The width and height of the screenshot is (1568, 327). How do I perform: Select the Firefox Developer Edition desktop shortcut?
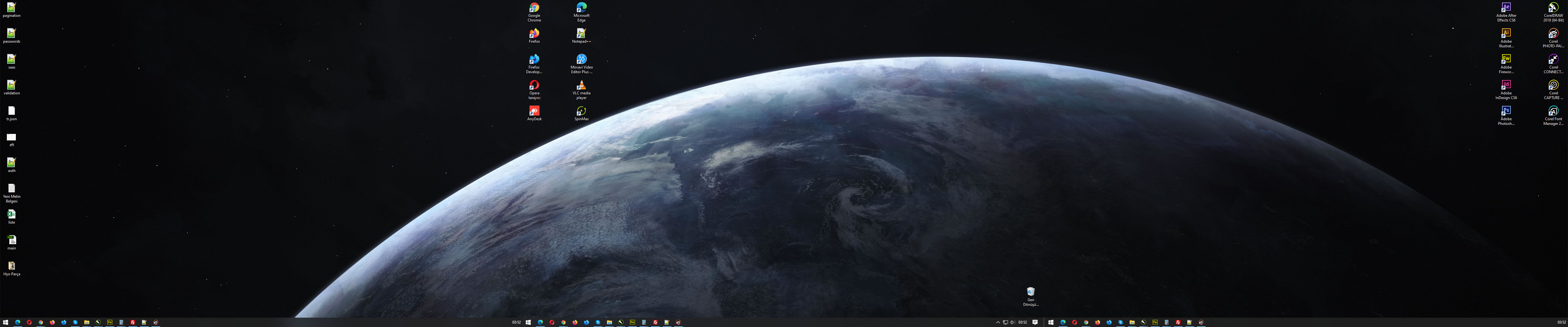[x=534, y=64]
